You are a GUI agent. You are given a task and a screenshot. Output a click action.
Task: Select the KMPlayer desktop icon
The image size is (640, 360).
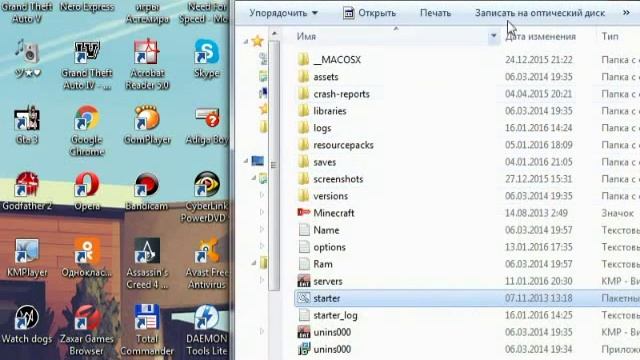[27, 257]
